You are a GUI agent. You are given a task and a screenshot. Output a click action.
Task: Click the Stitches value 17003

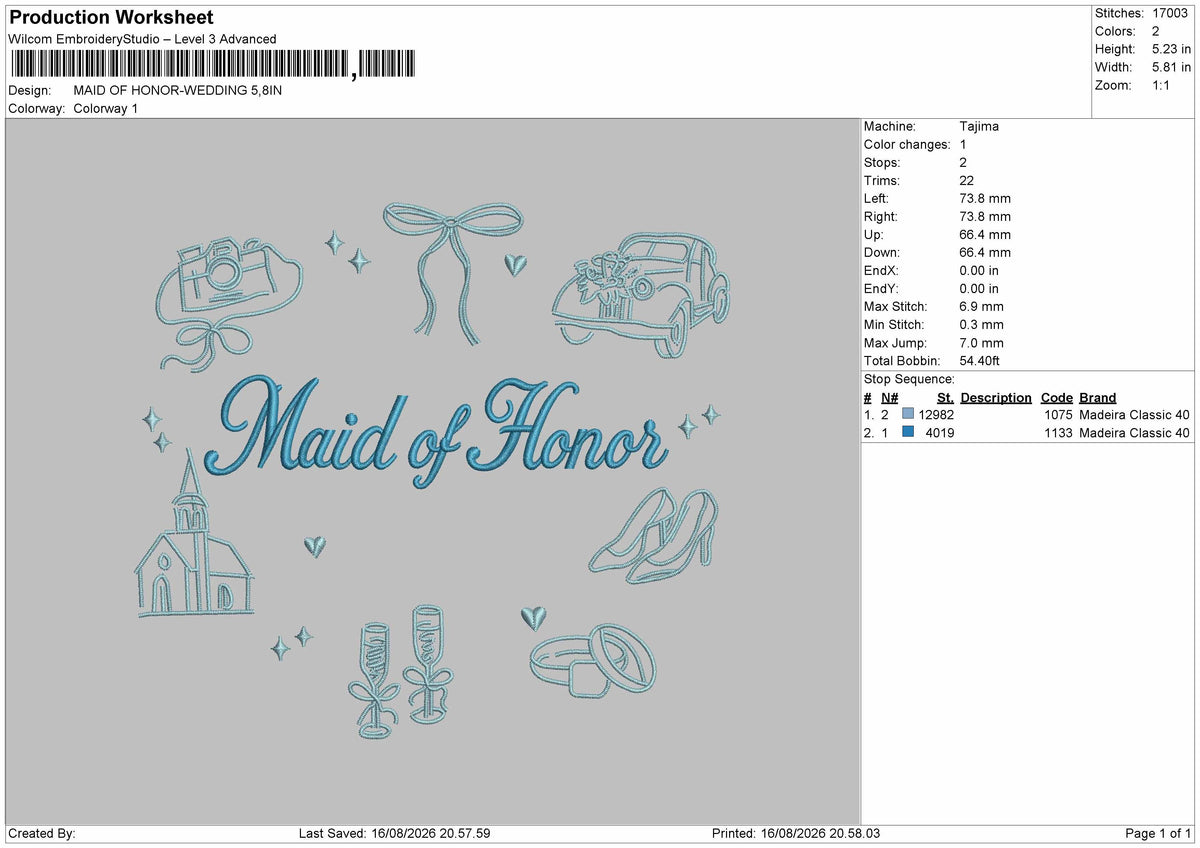tap(1171, 13)
